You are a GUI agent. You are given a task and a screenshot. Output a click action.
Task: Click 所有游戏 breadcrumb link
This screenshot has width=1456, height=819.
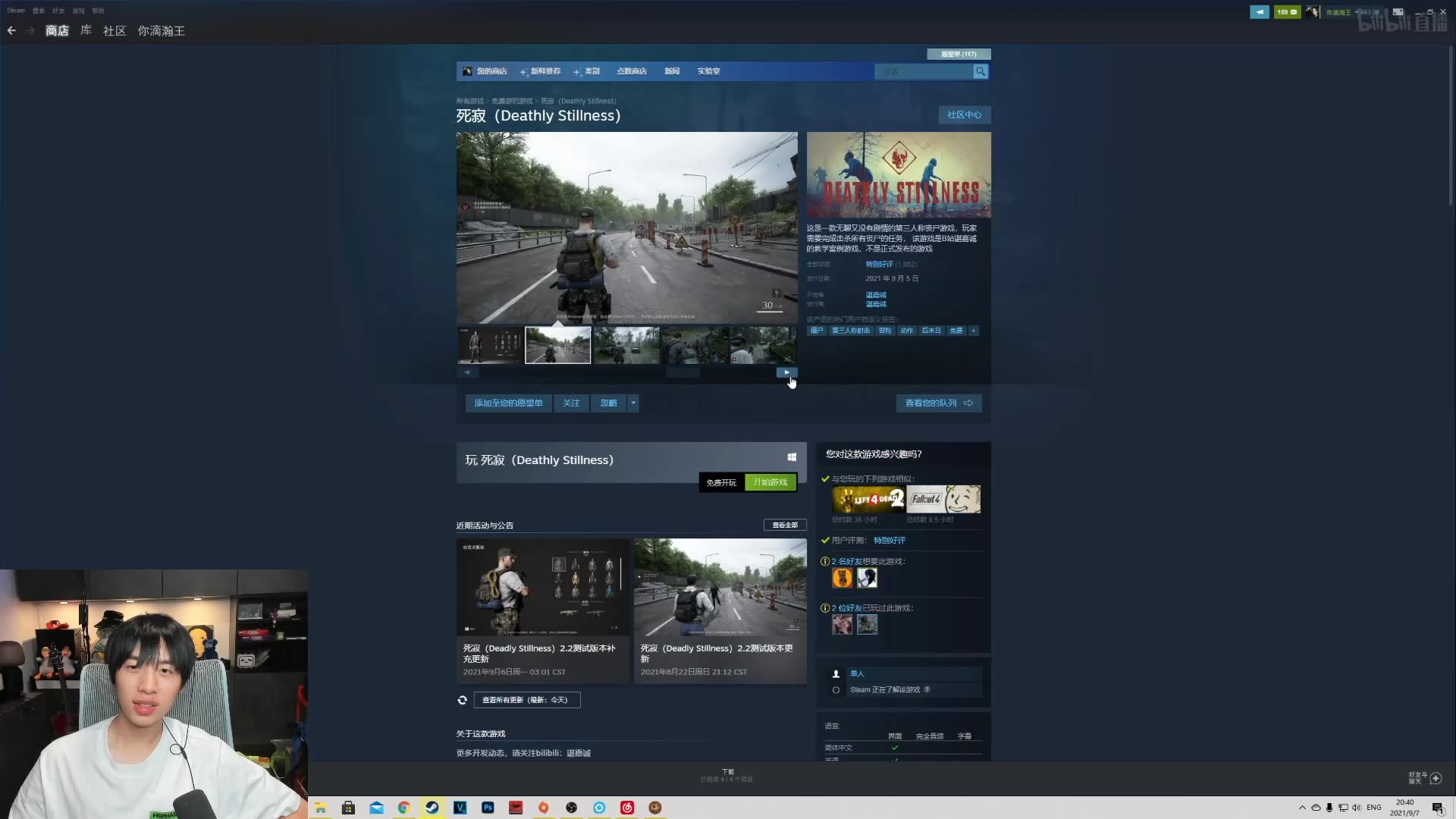point(469,101)
